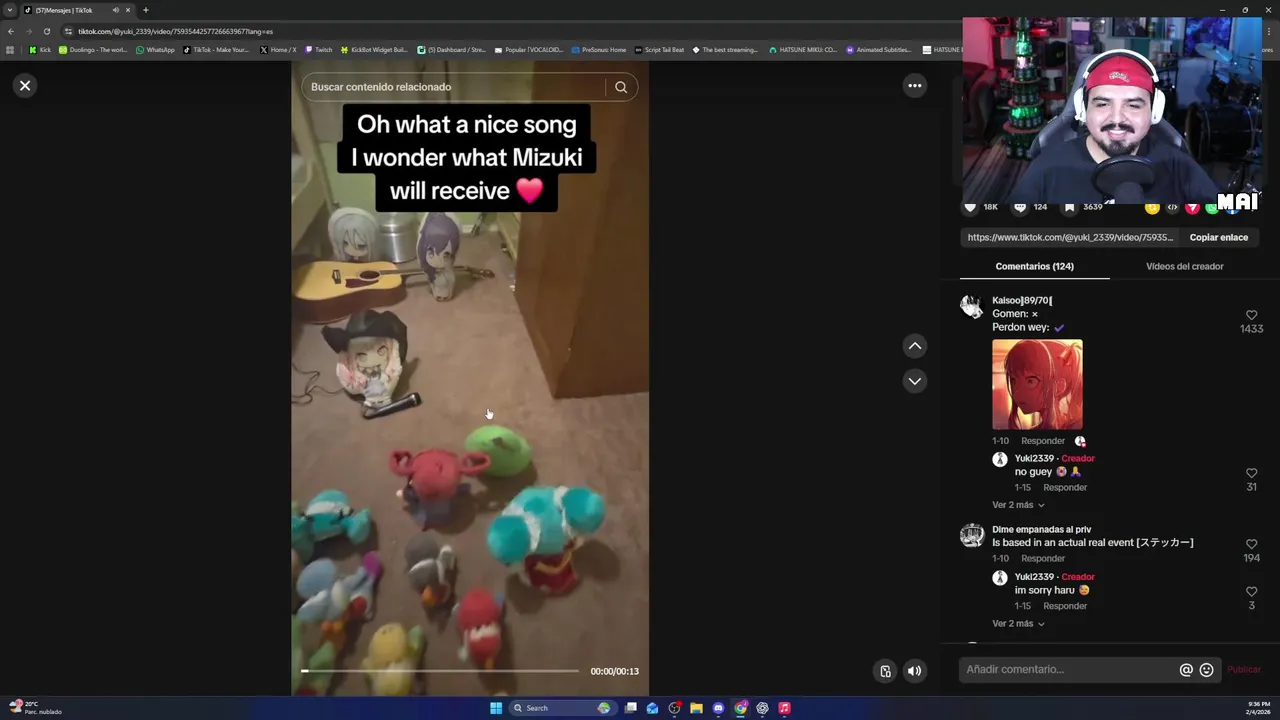Screen dimensions: 1280x720
Task: Open ChatGPT app from the taskbar
Action: point(762,708)
